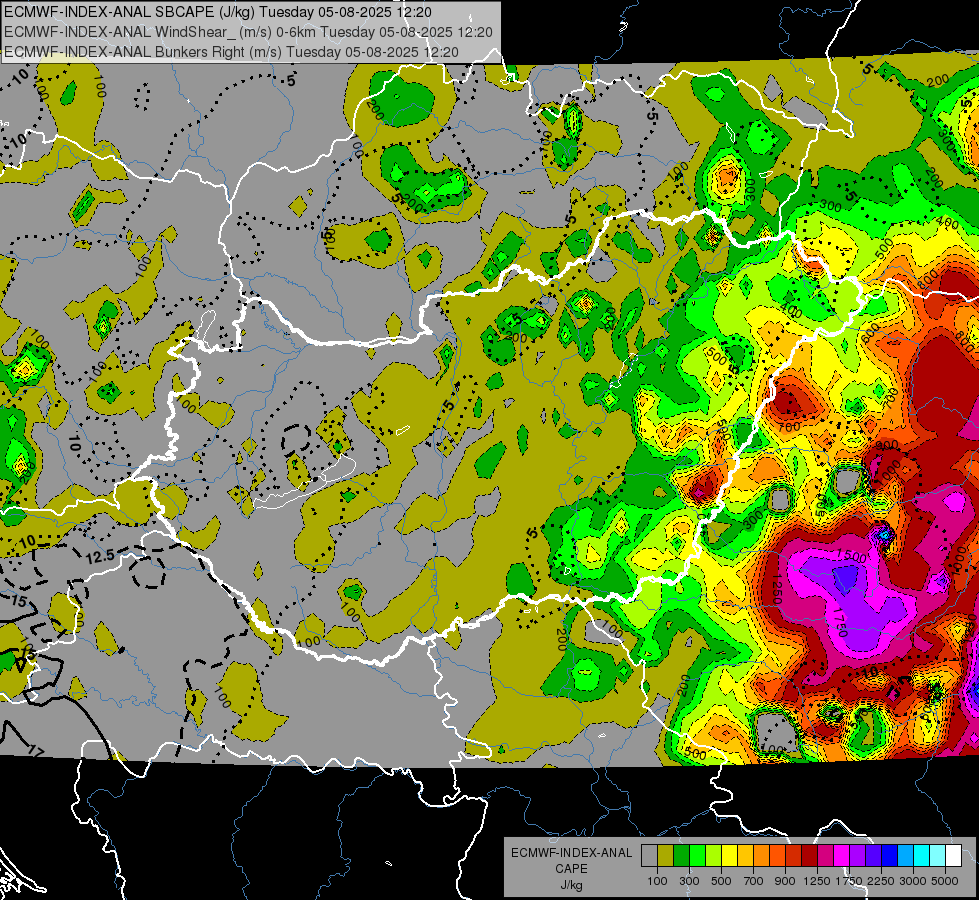Click the purple swatch right of 1750
This screenshot has height=900, width=979.
(857, 855)
